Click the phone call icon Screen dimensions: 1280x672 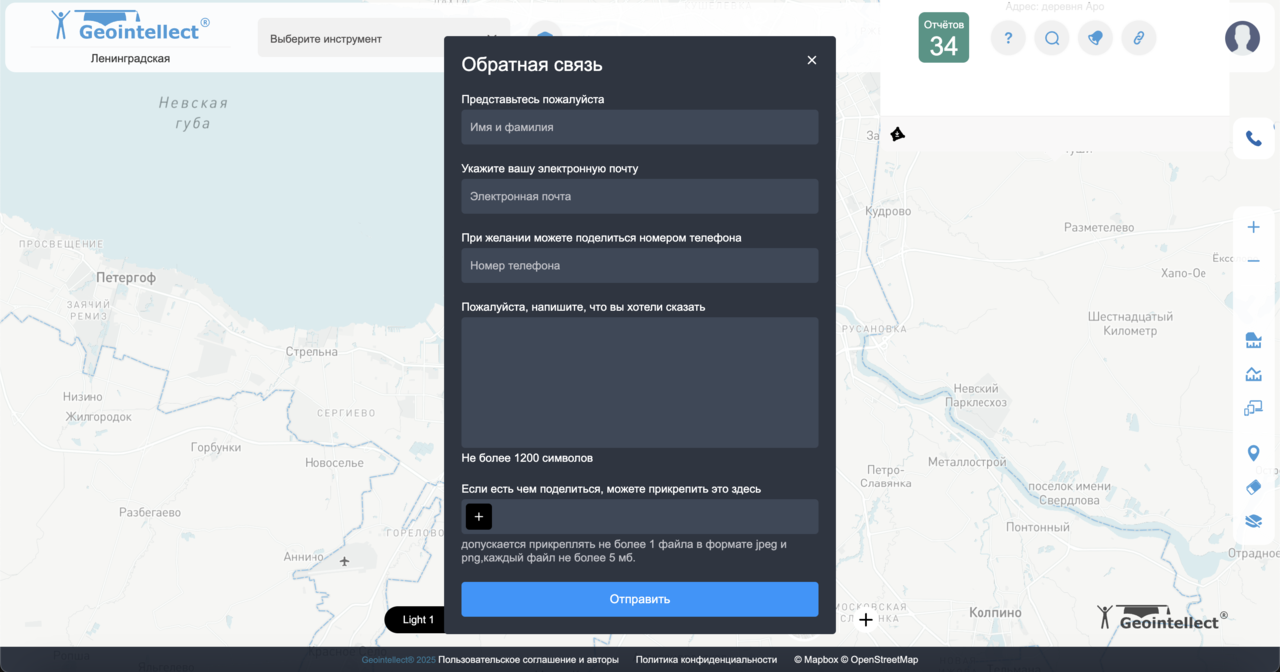(1253, 139)
